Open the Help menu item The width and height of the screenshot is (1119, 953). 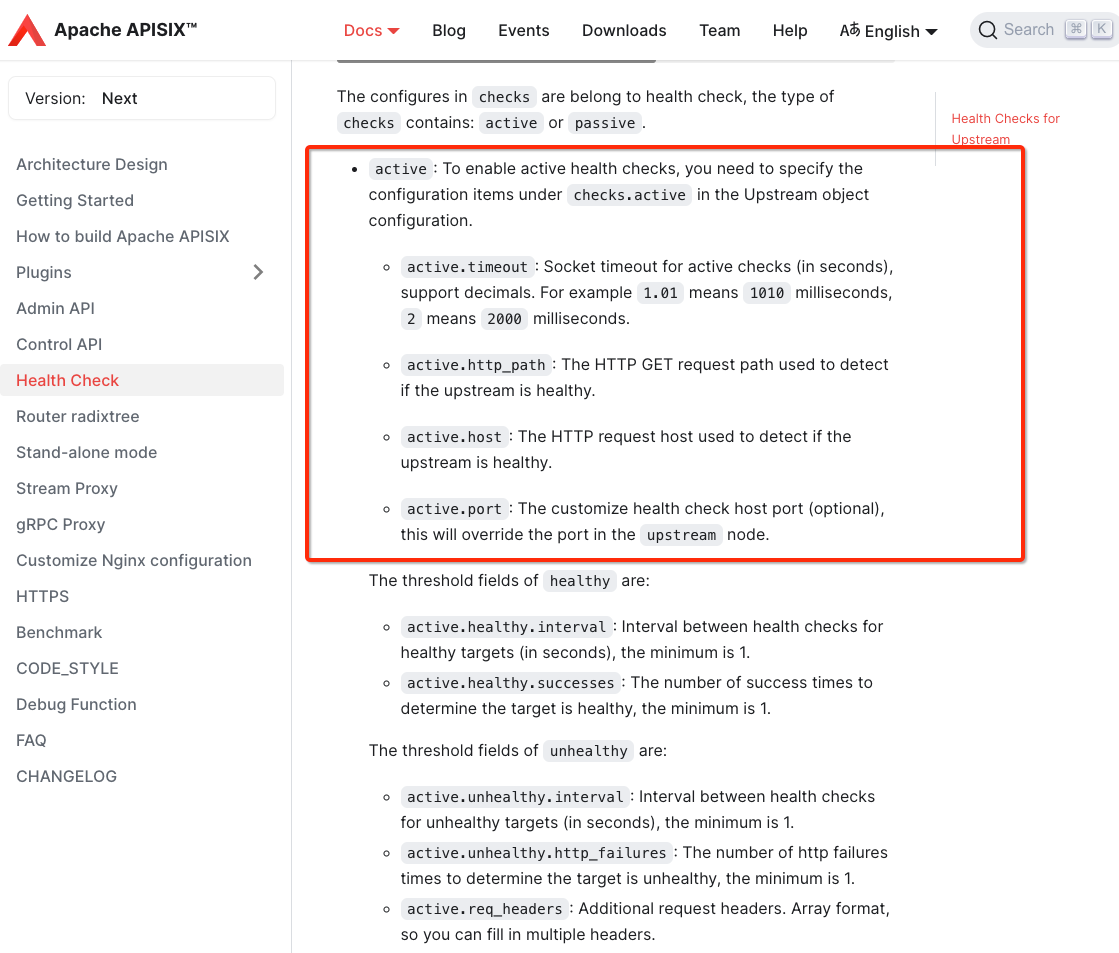click(790, 31)
